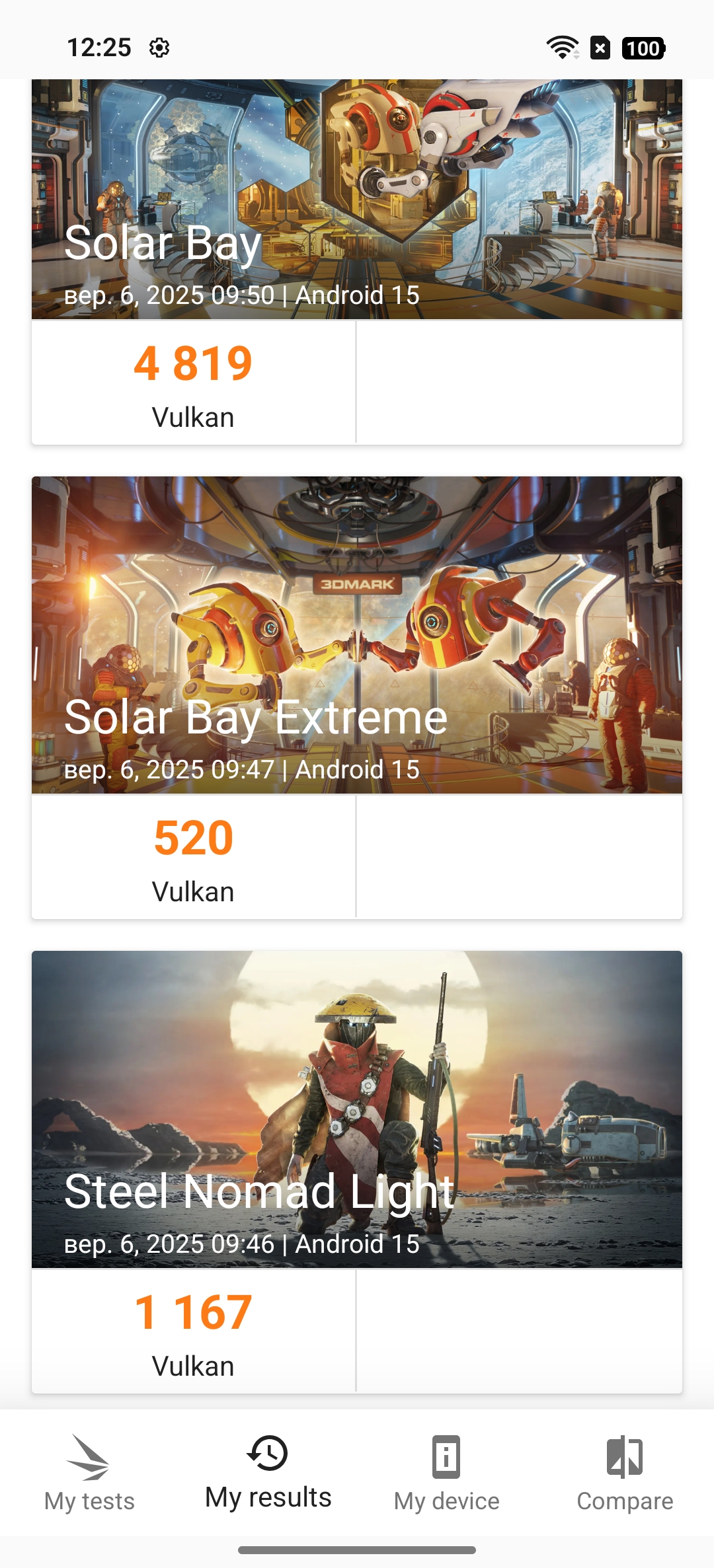Tap the Solar Bay title text

pyautogui.click(x=163, y=243)
